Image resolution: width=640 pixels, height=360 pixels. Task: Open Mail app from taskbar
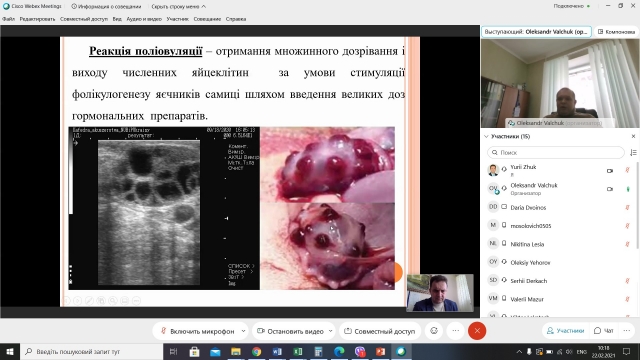click(x=215, y=351)
